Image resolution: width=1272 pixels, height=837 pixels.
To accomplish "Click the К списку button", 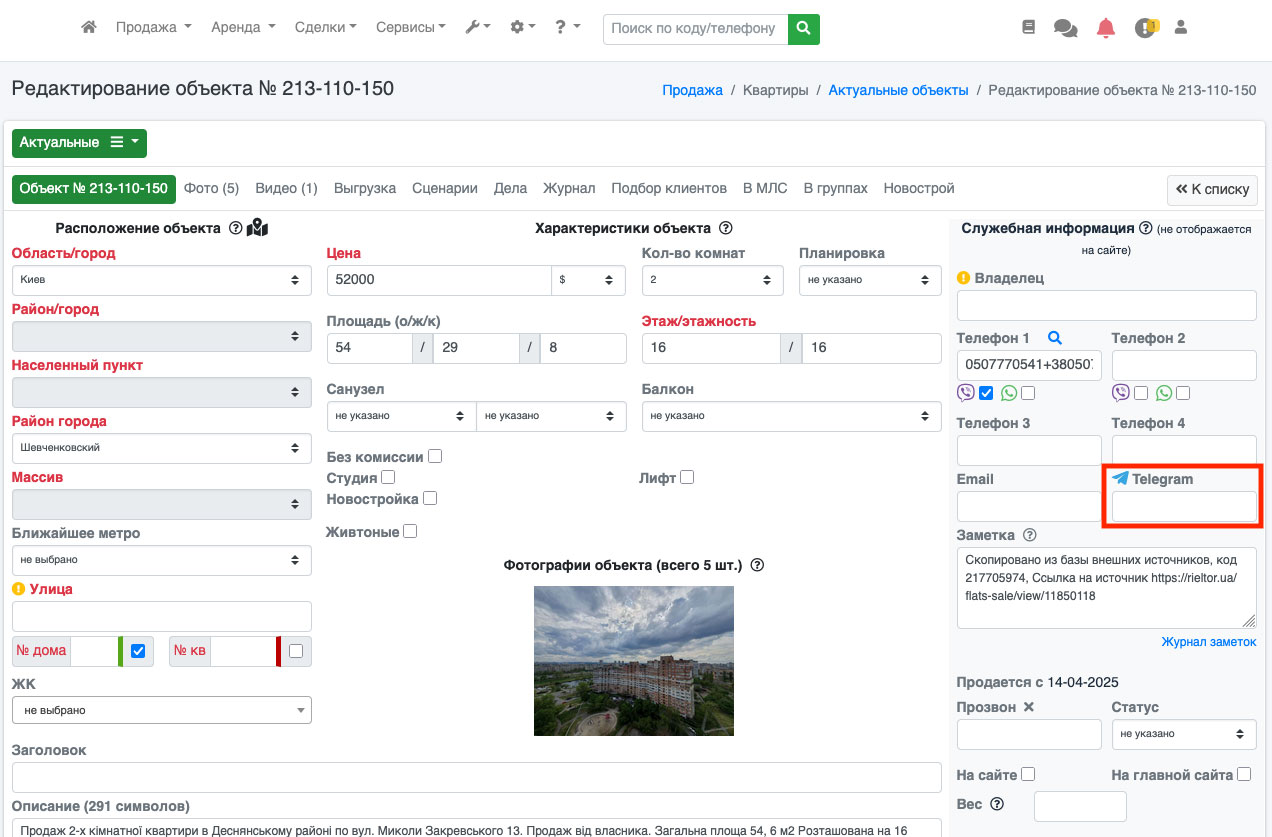I will point(1212,189).
